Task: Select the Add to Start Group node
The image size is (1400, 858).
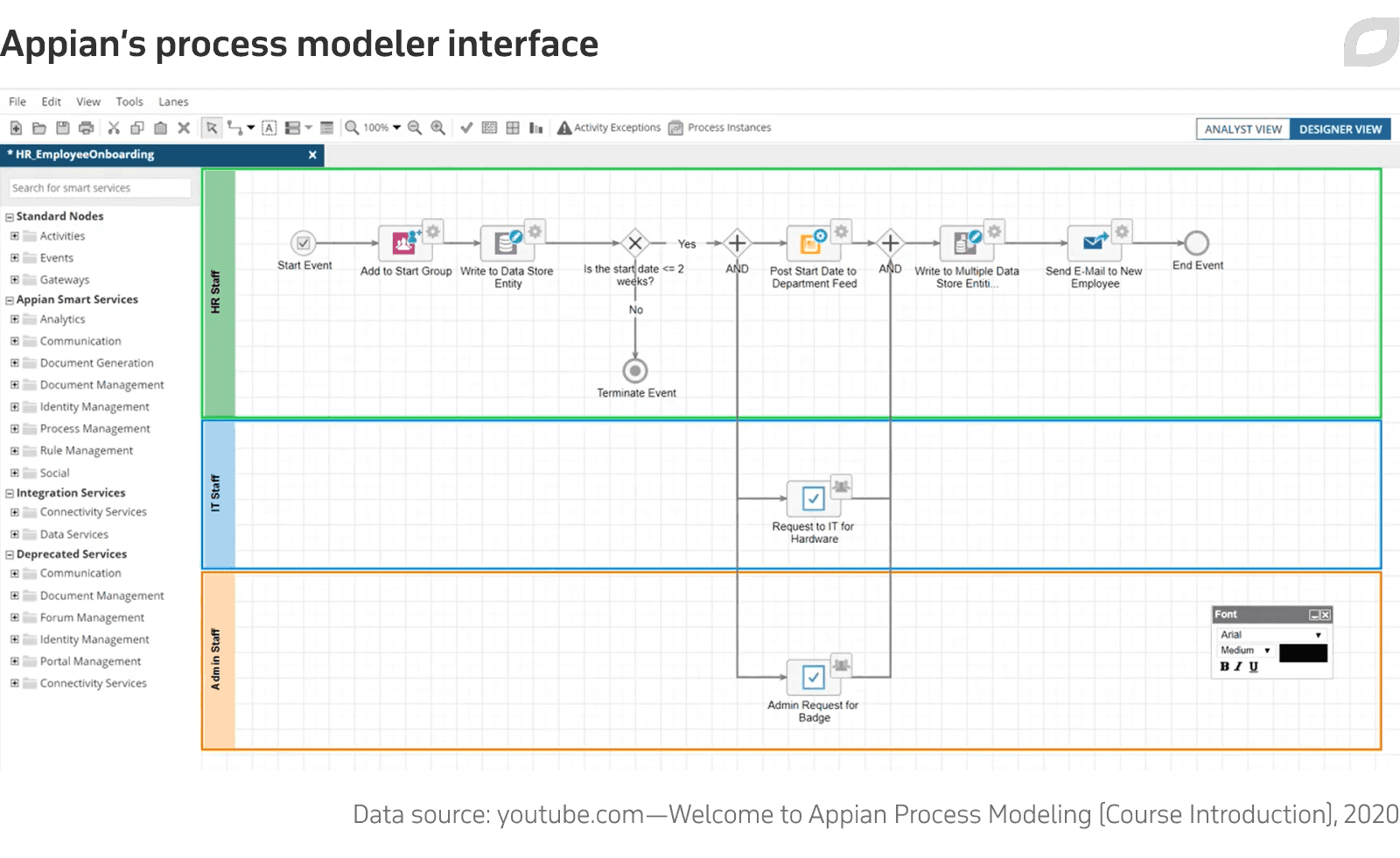Action: coord(403,243)
